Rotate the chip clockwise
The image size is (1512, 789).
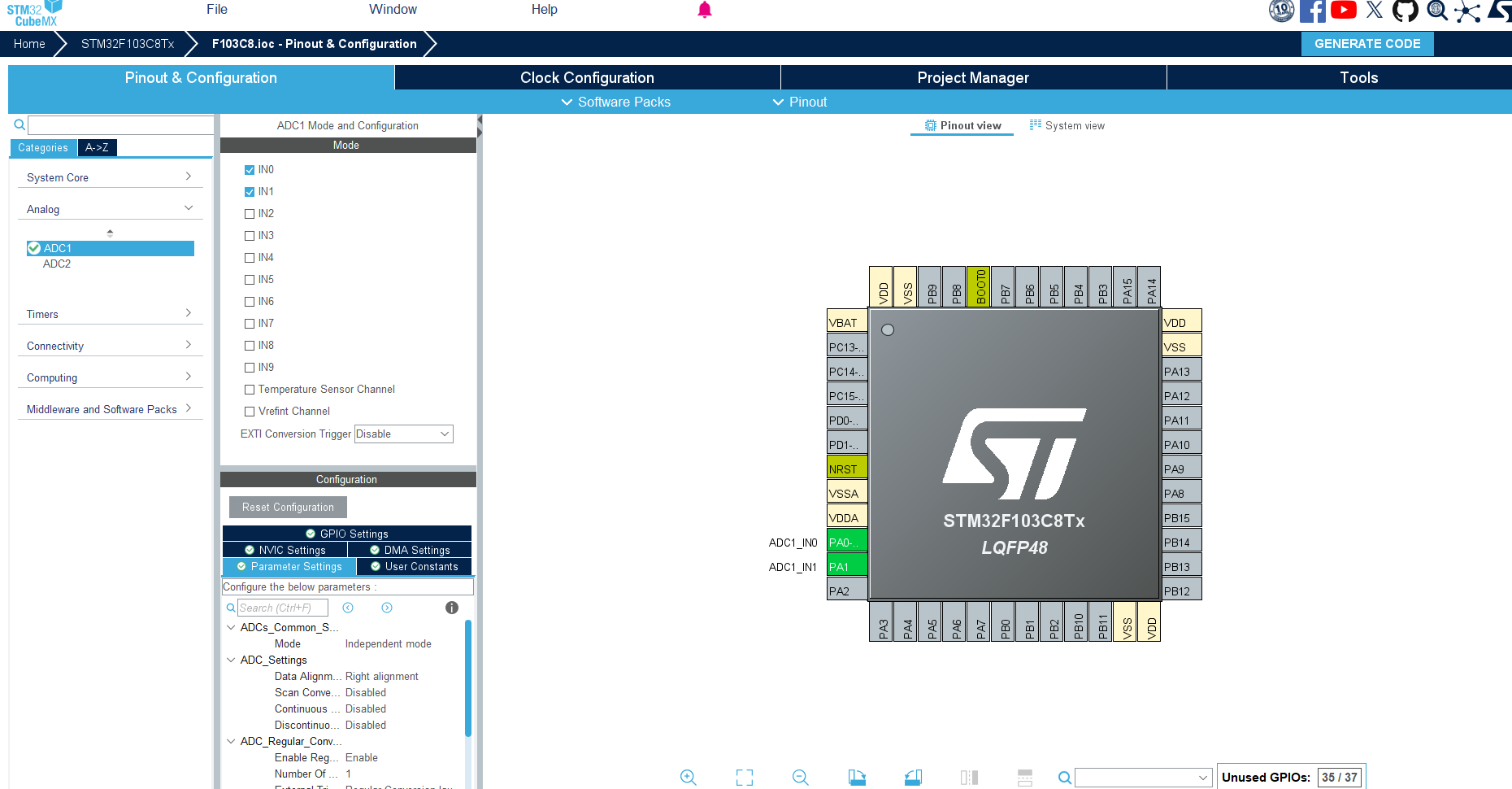pyautogui.click(x=857, y=778)
